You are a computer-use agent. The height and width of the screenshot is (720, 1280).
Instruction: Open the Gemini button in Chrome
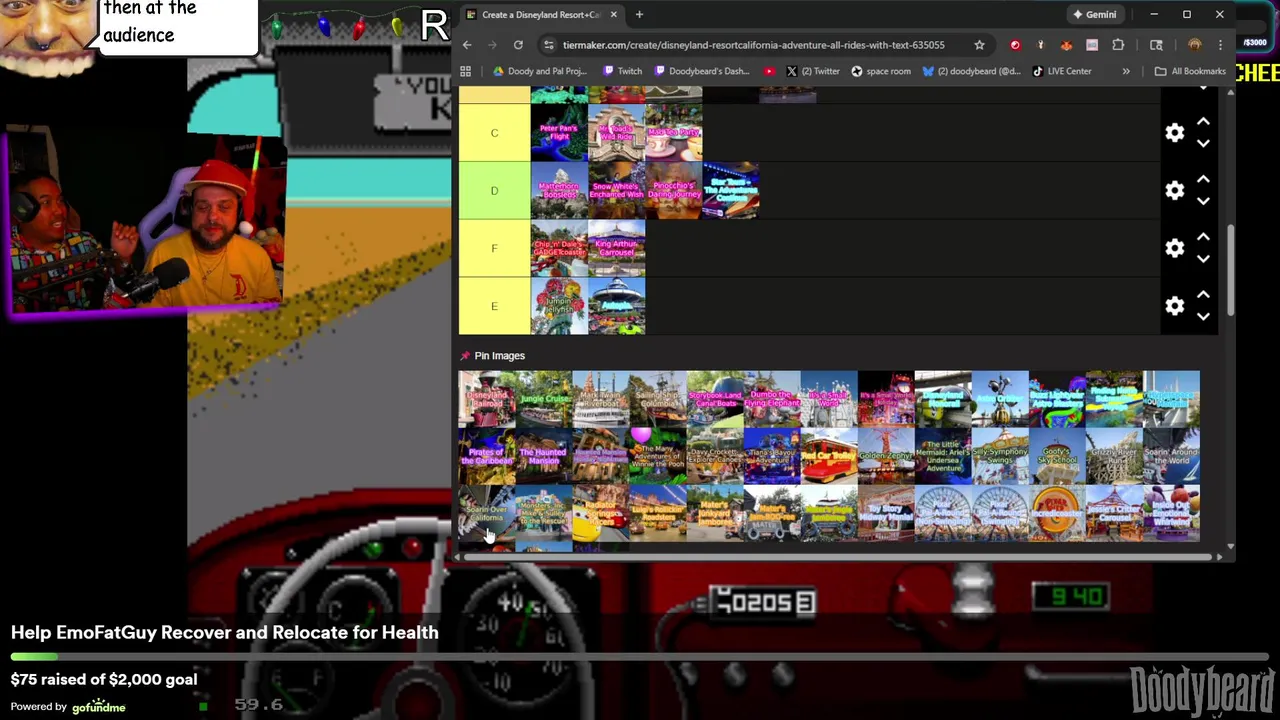click(x=1094, y=15)
